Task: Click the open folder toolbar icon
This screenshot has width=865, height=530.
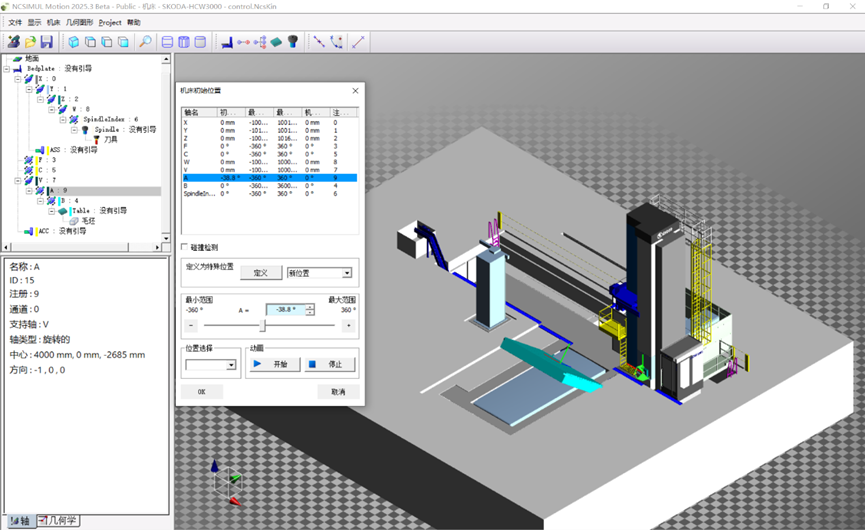Action: [x=30, y=42]
